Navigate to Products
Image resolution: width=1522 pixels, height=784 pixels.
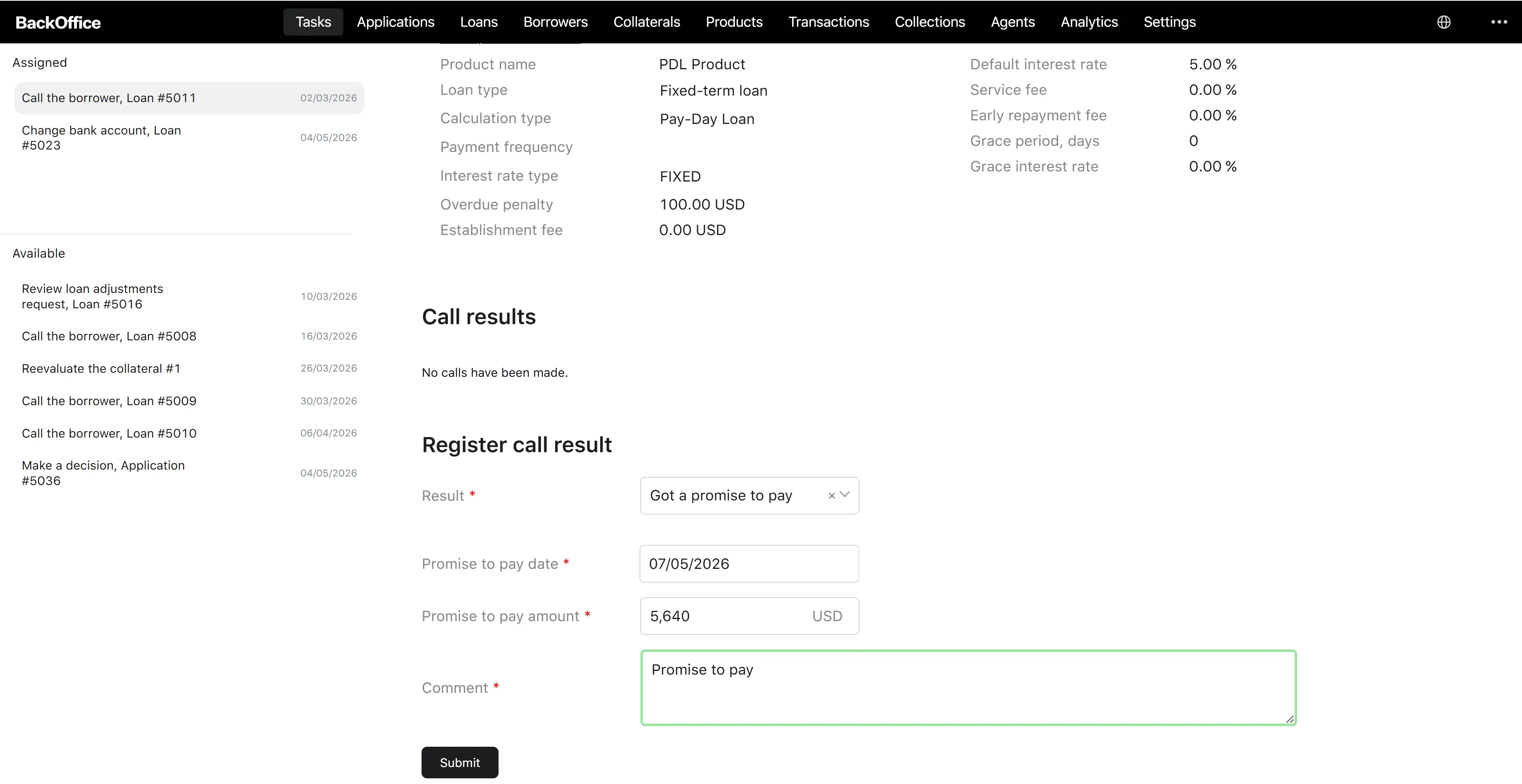[x=734, y=22]
